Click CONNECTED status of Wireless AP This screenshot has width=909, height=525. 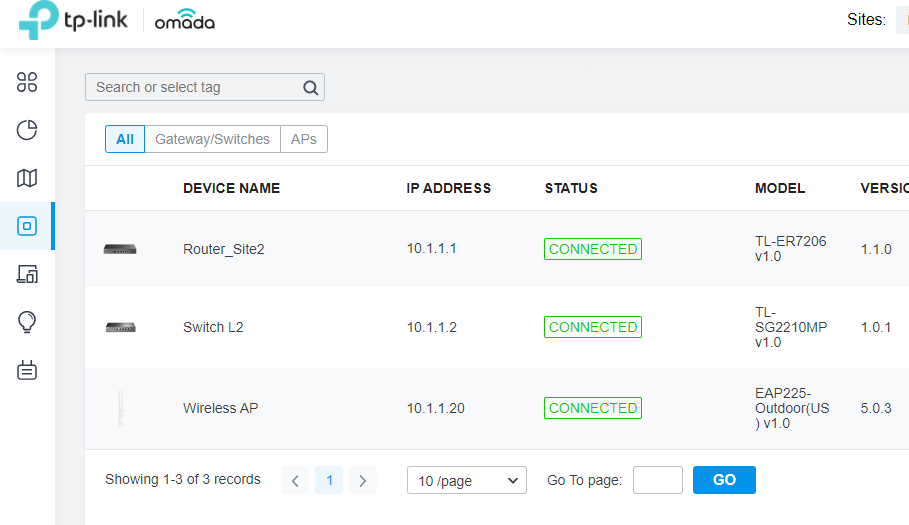[x=592, y=408]
